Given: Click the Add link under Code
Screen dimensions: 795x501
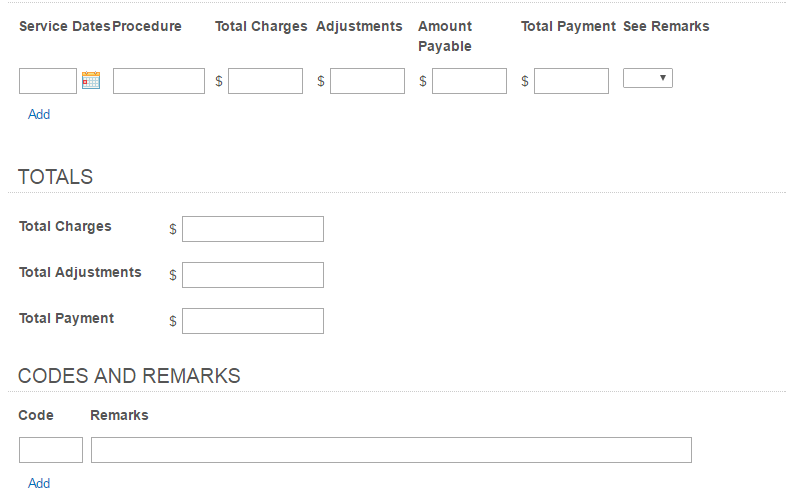Looking at the screenshot, I should pyautogui.click(x=39, y=483).
